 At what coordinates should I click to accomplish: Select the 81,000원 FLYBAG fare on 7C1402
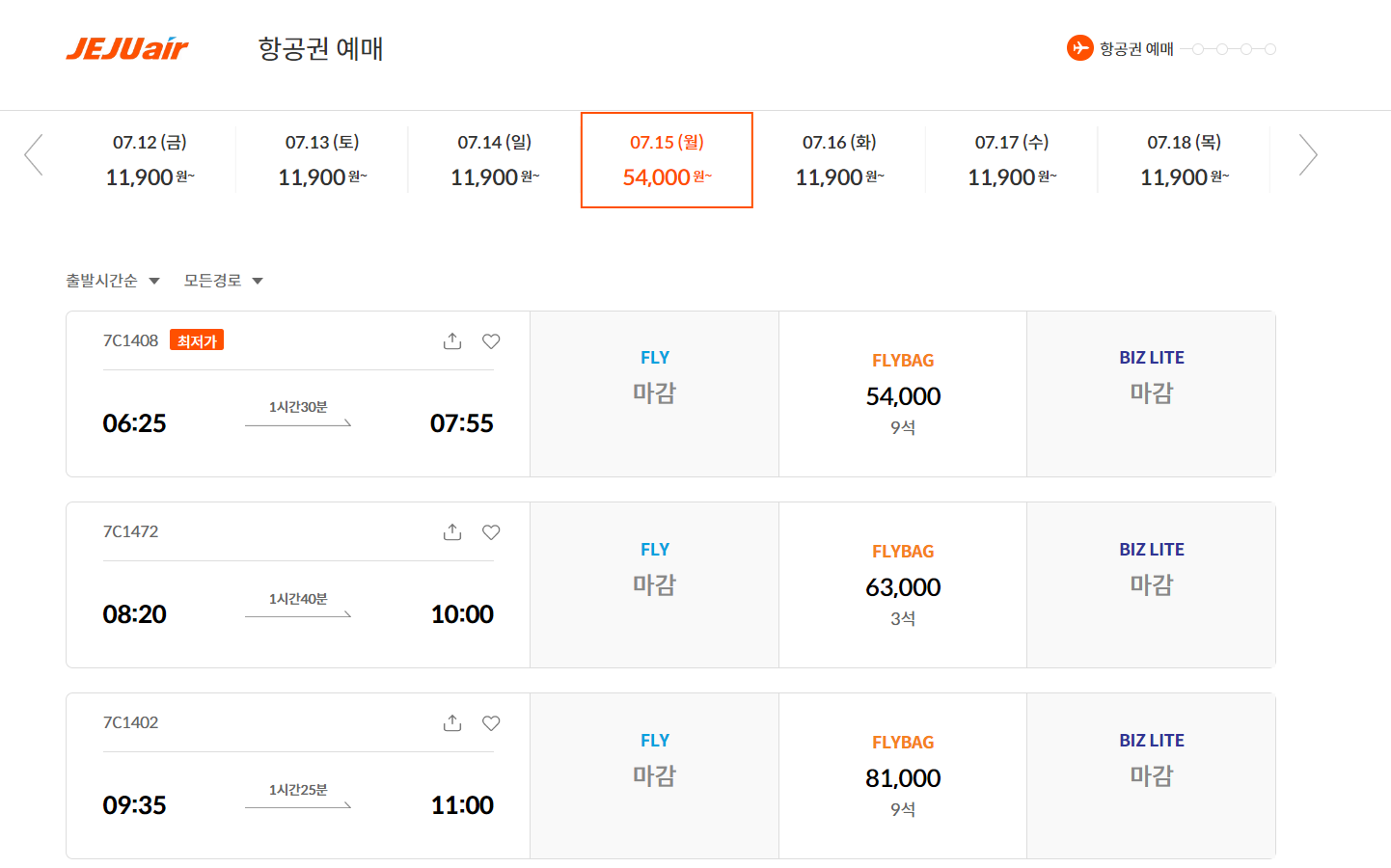click(902, 775)
